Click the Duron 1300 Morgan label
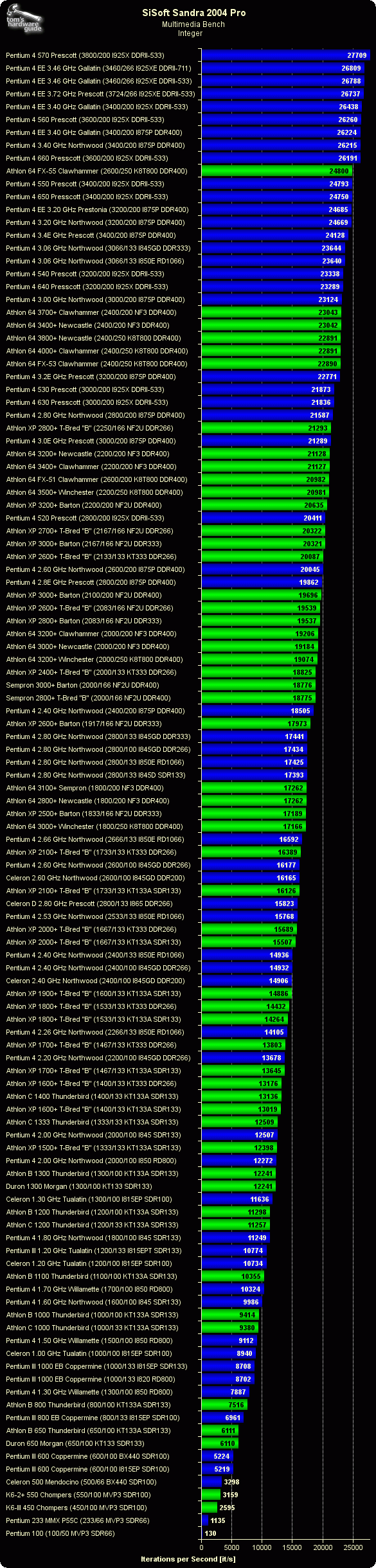Screen dimensions: 376x1568 (79, 1186)
